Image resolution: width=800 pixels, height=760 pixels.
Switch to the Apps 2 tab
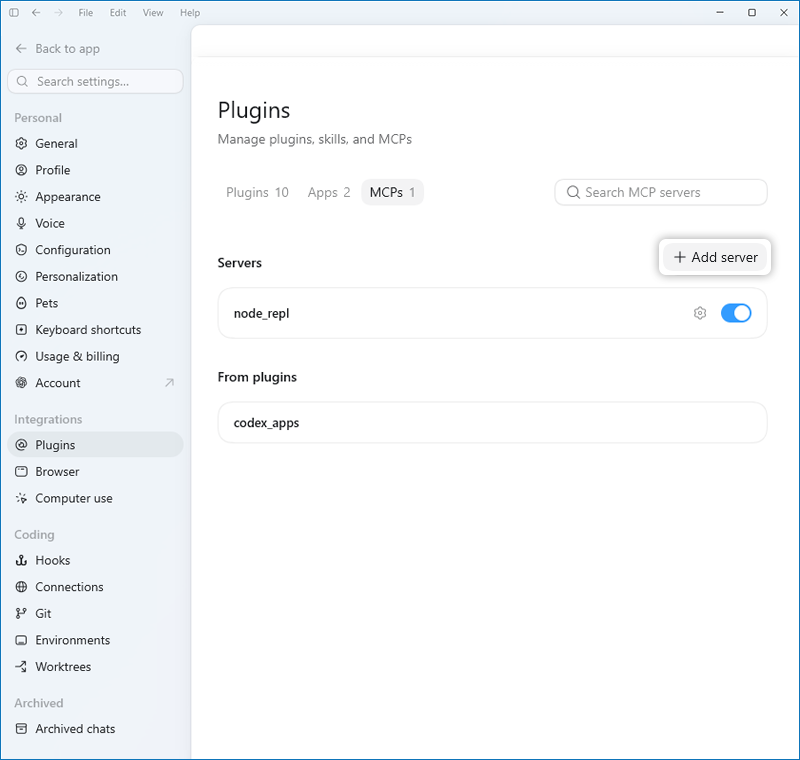point(329,192)
